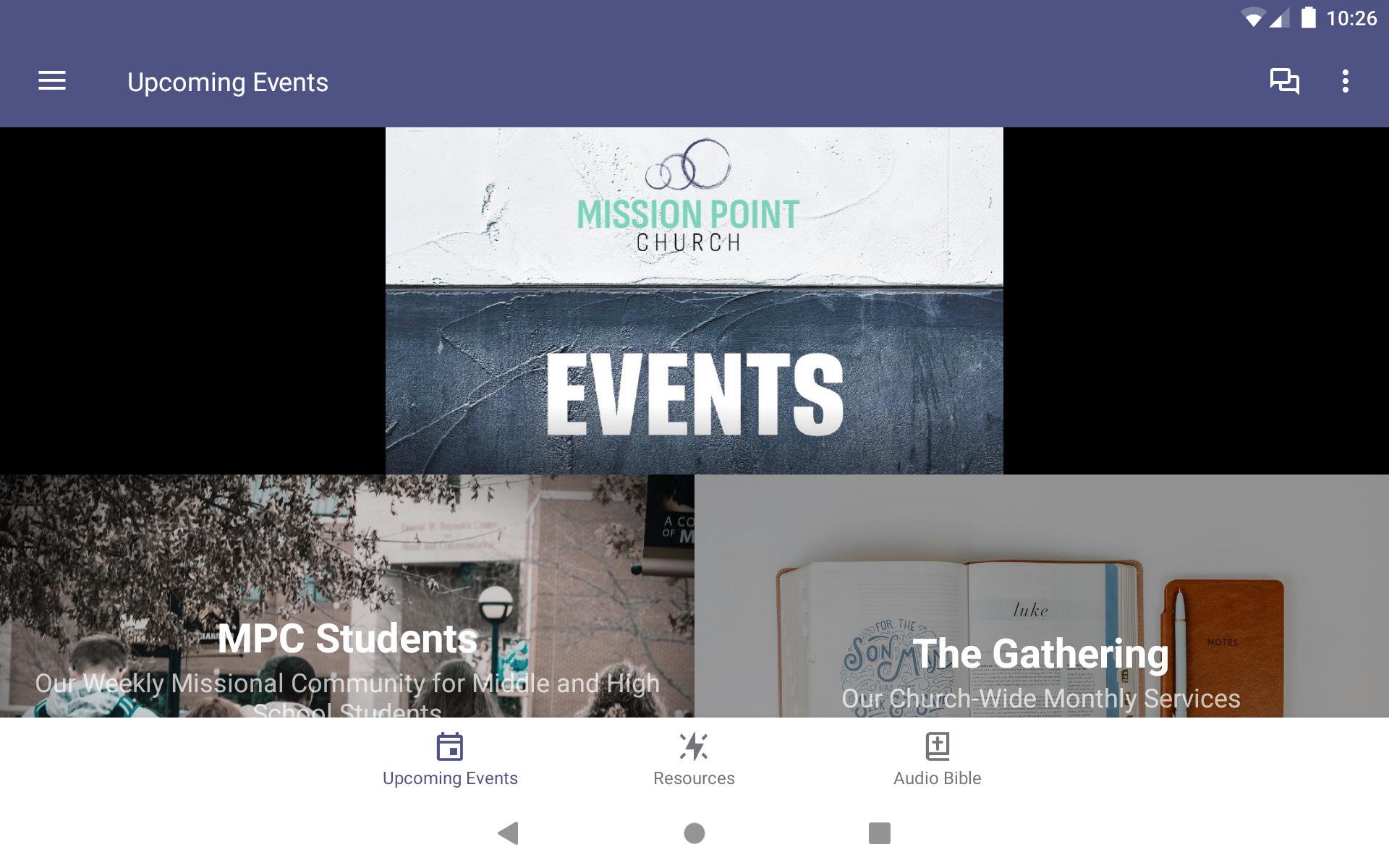Click the MPC Students heading text
The width and height of the screenshot is (1389, 868).
point(347,639)
